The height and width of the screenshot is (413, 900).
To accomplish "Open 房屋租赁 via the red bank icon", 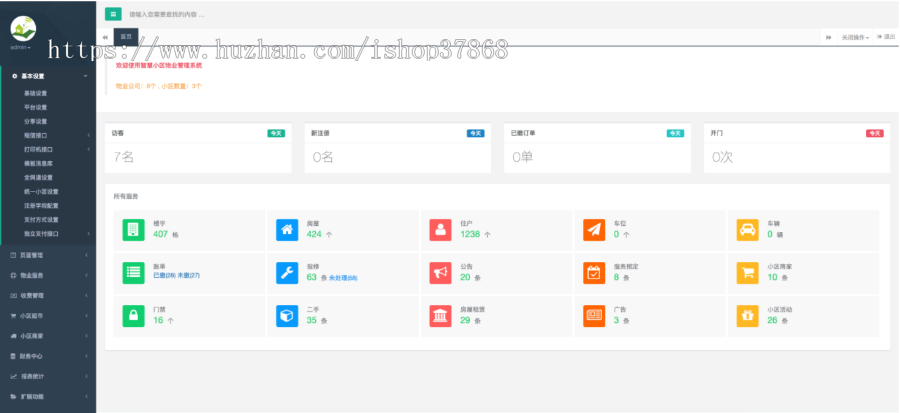I will [440, 316].
